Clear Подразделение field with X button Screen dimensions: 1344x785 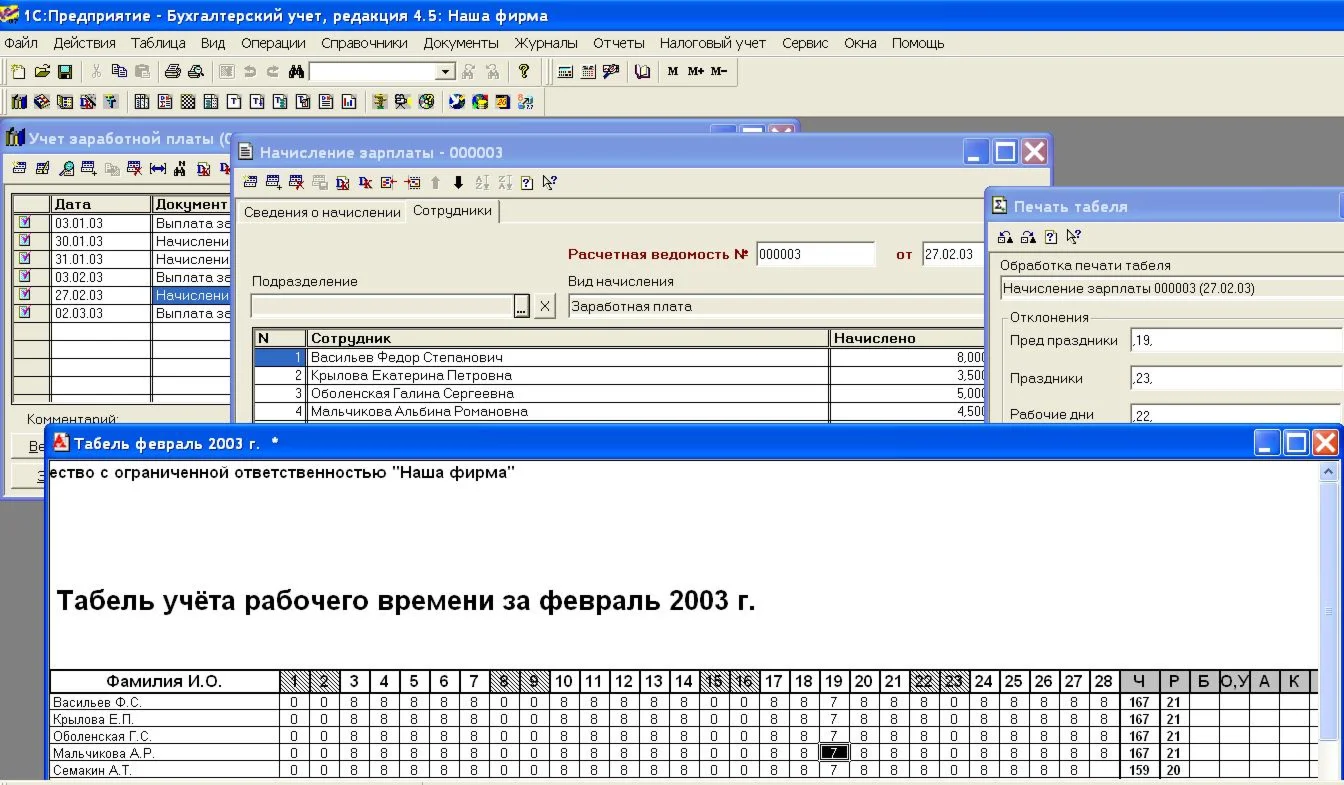(544, 307)
